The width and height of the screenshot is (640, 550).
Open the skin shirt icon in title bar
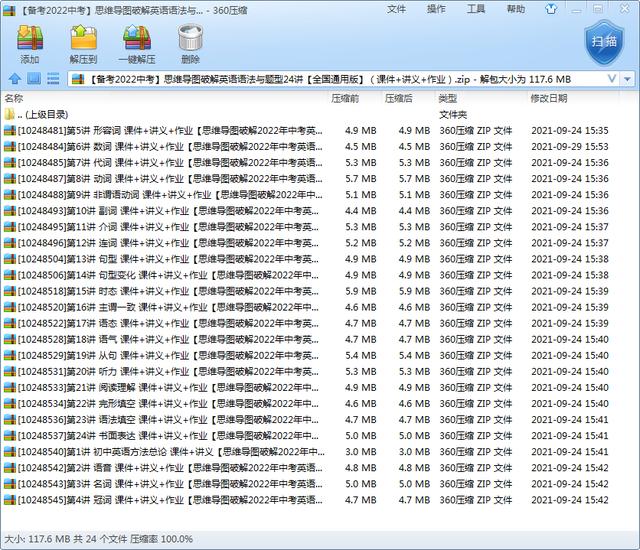coord(551,9)
